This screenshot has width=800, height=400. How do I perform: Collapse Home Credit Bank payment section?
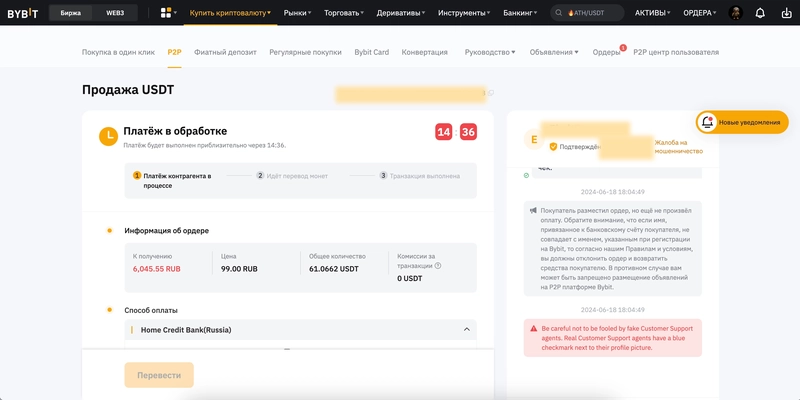466,330
